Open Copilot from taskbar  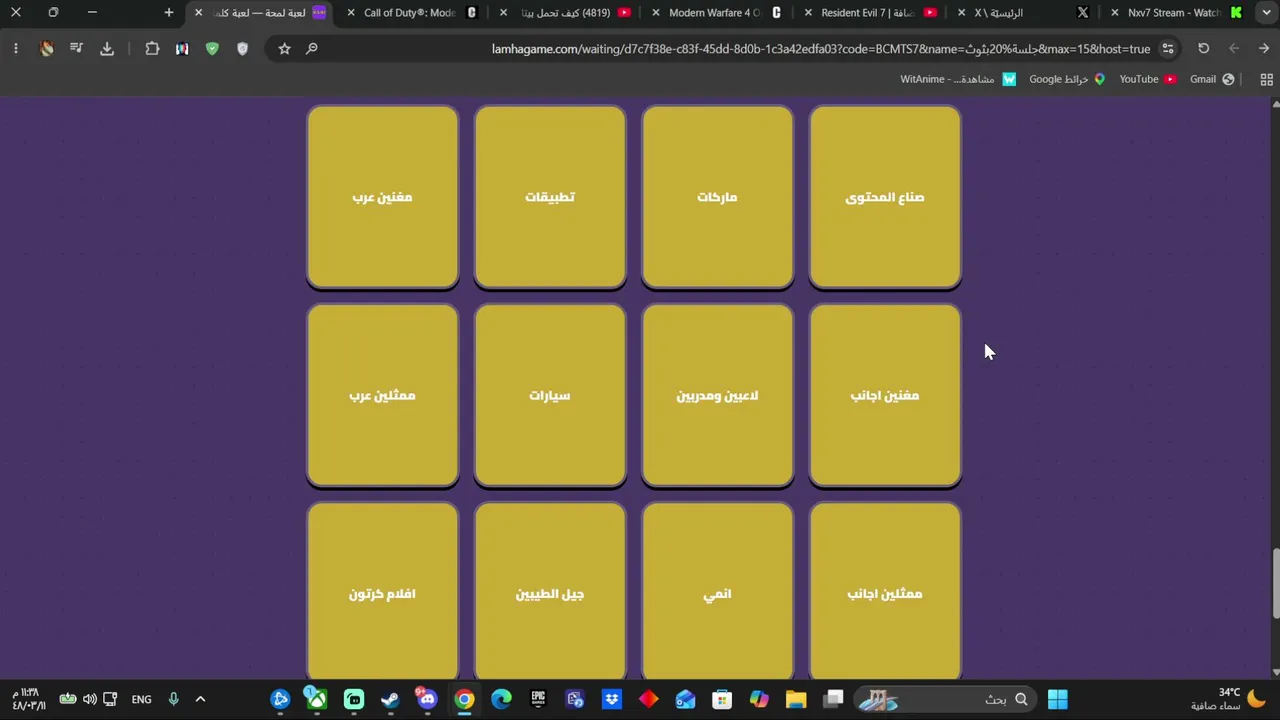(759, 699)
